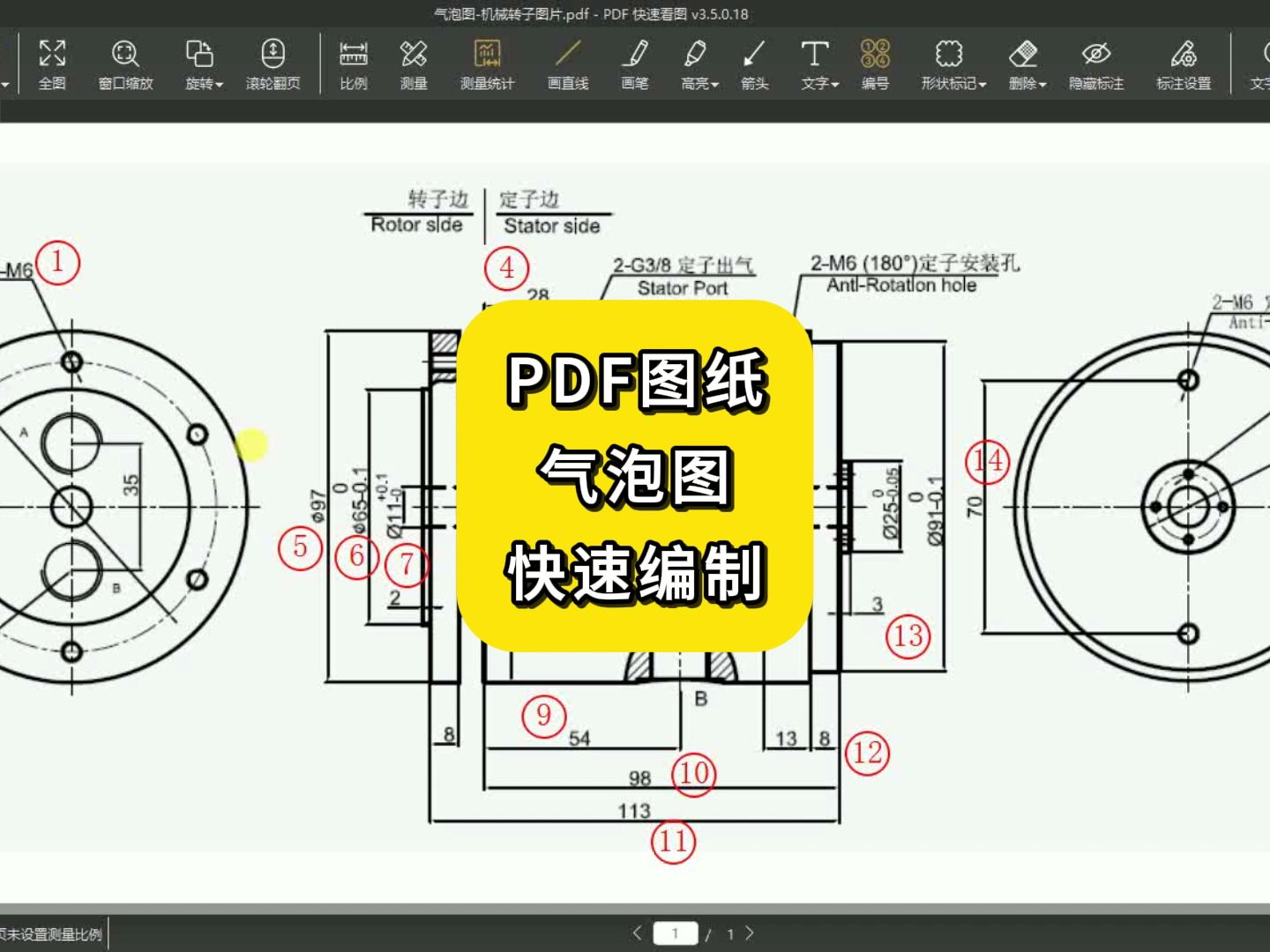Click the Ø97 diameter dimension
This screenshot has height=952, width=1270.
[318, 505]
